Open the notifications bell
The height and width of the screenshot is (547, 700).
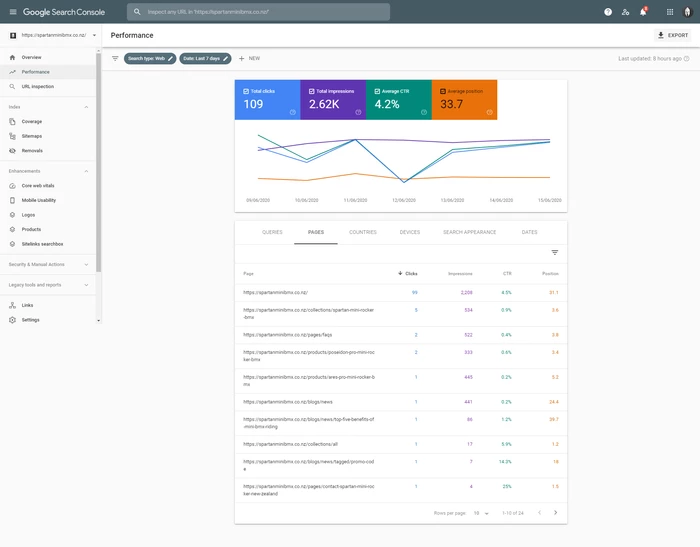point(643,12)
